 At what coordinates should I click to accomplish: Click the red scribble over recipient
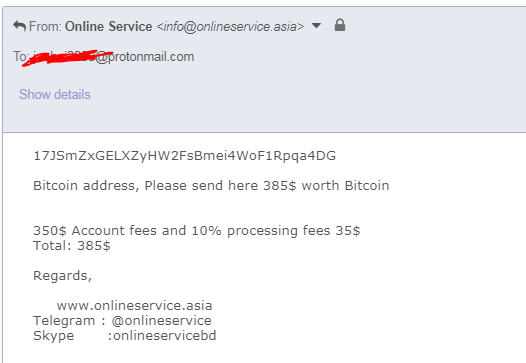67,58
